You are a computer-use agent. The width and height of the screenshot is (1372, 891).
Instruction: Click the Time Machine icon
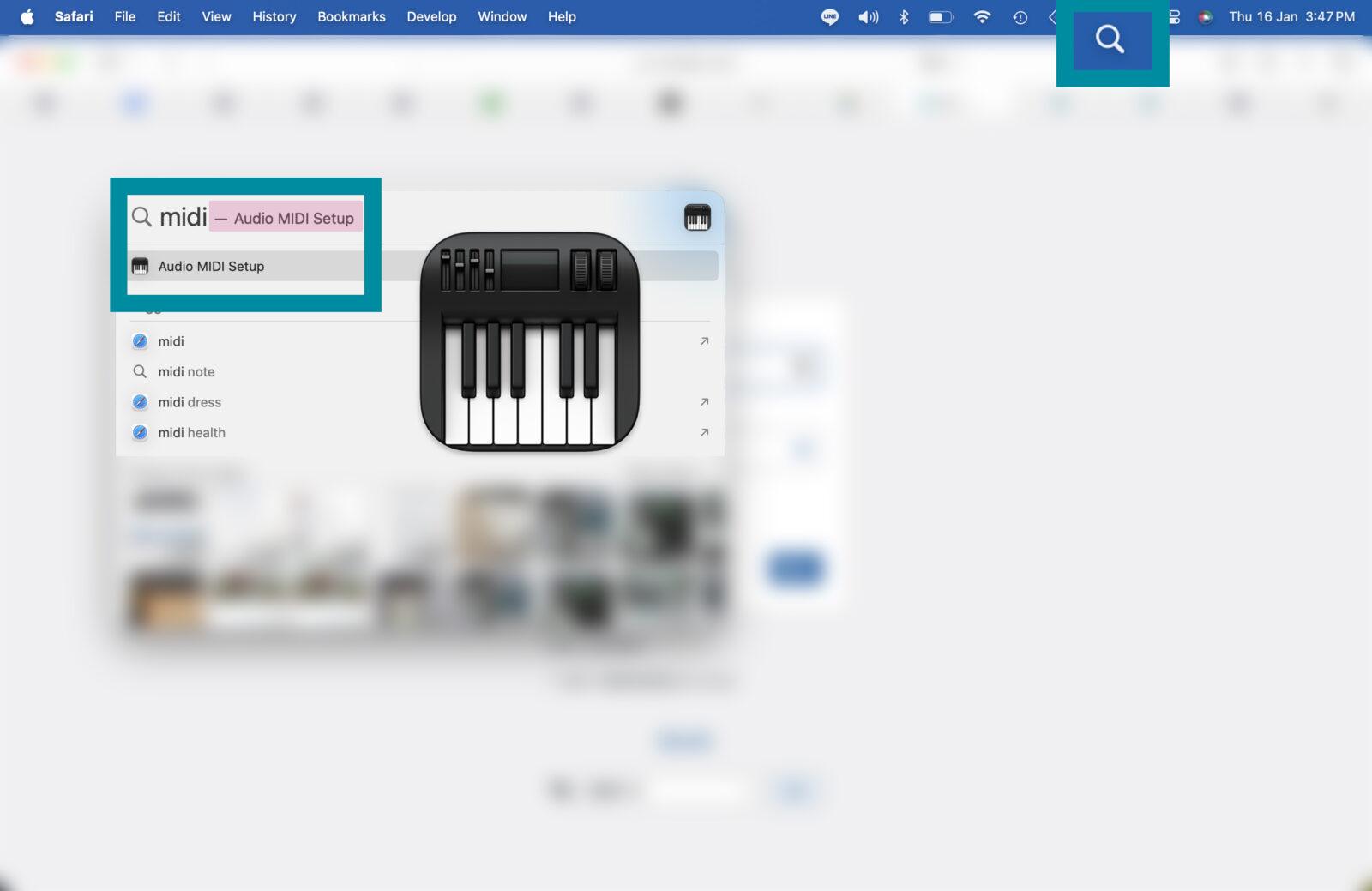[x=1020, y=17]
